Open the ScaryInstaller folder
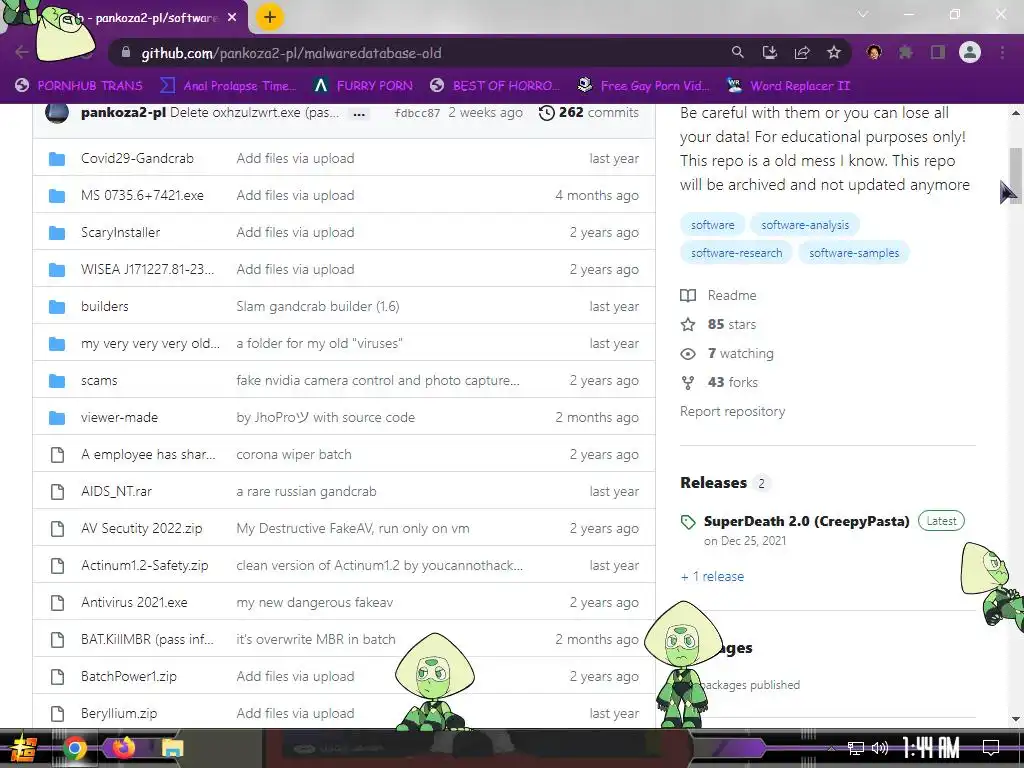The width and height of the screenshot is (1024, 768). pos(120,232)
